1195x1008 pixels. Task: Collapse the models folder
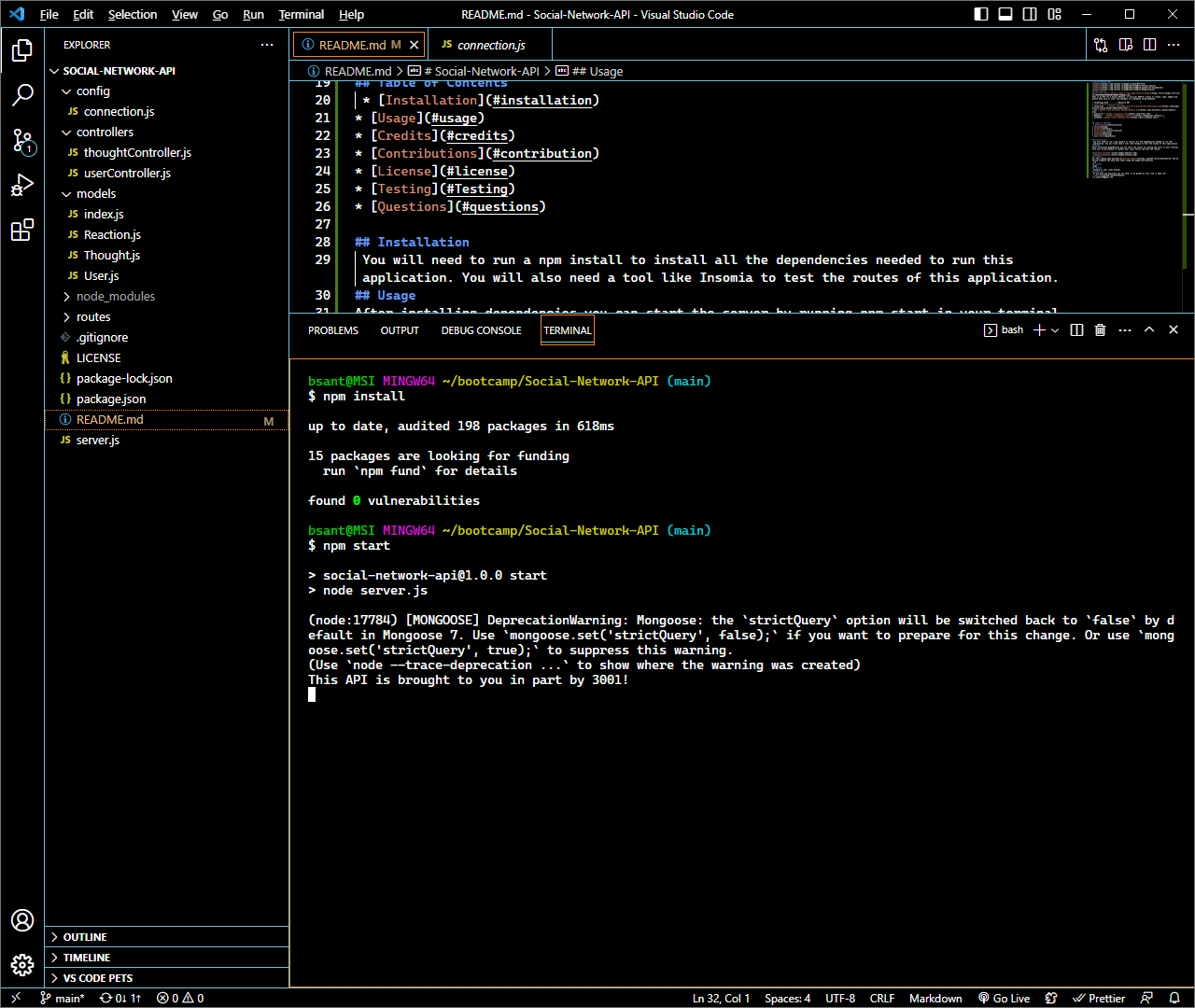pos(166,194)
